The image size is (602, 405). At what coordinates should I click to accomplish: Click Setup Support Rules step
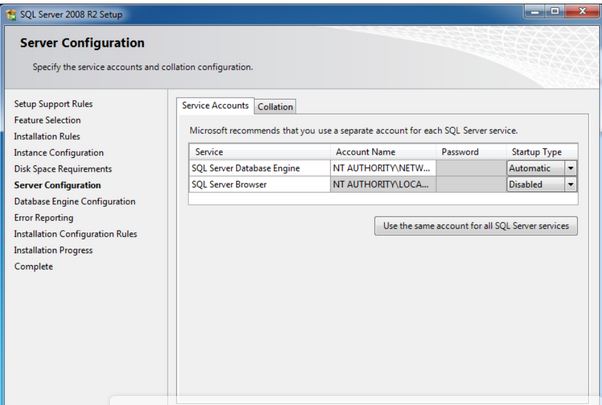point(53,104)
